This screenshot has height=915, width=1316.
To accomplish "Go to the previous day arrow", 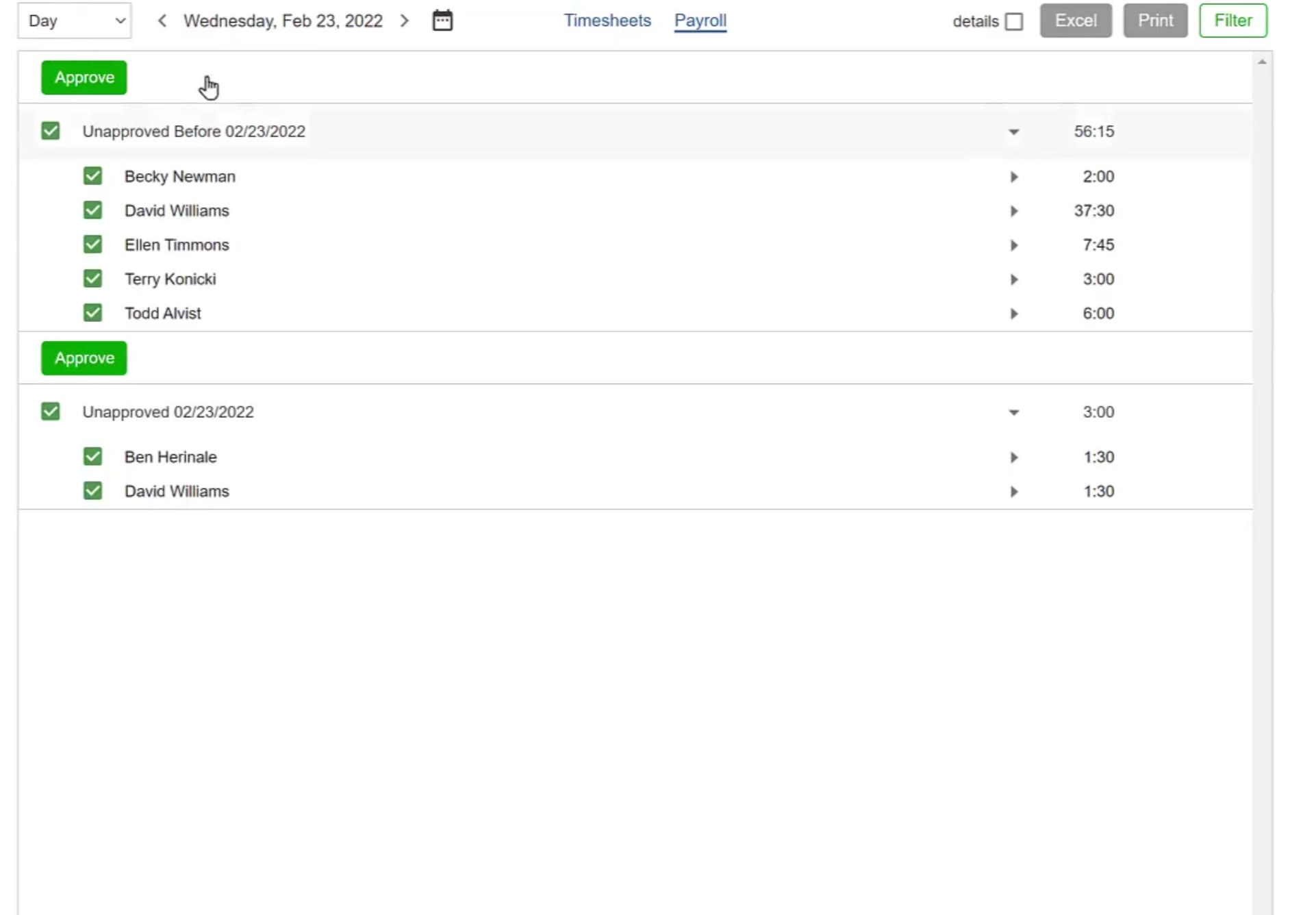I will click(162, 21).
